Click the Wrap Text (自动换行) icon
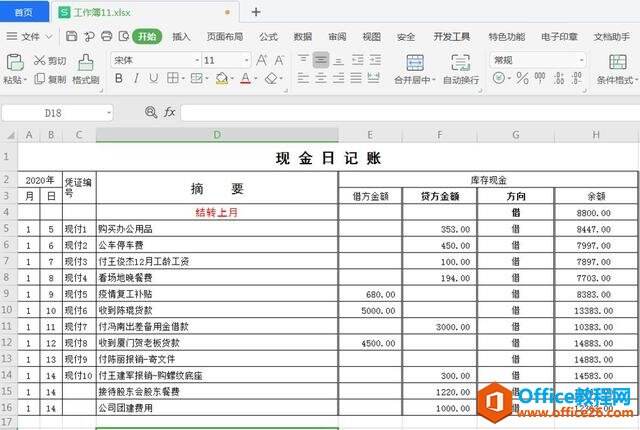 (460, 70)
